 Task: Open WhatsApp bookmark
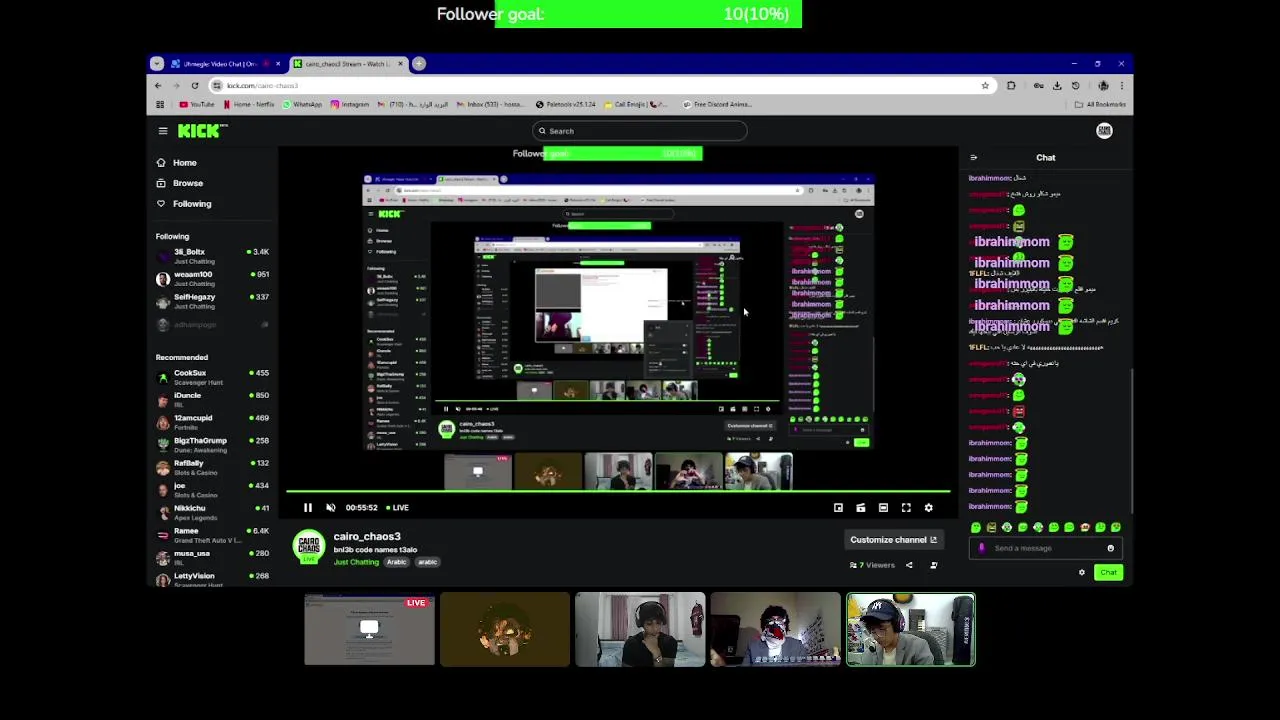pyautogui.click(x=301, y=104)
